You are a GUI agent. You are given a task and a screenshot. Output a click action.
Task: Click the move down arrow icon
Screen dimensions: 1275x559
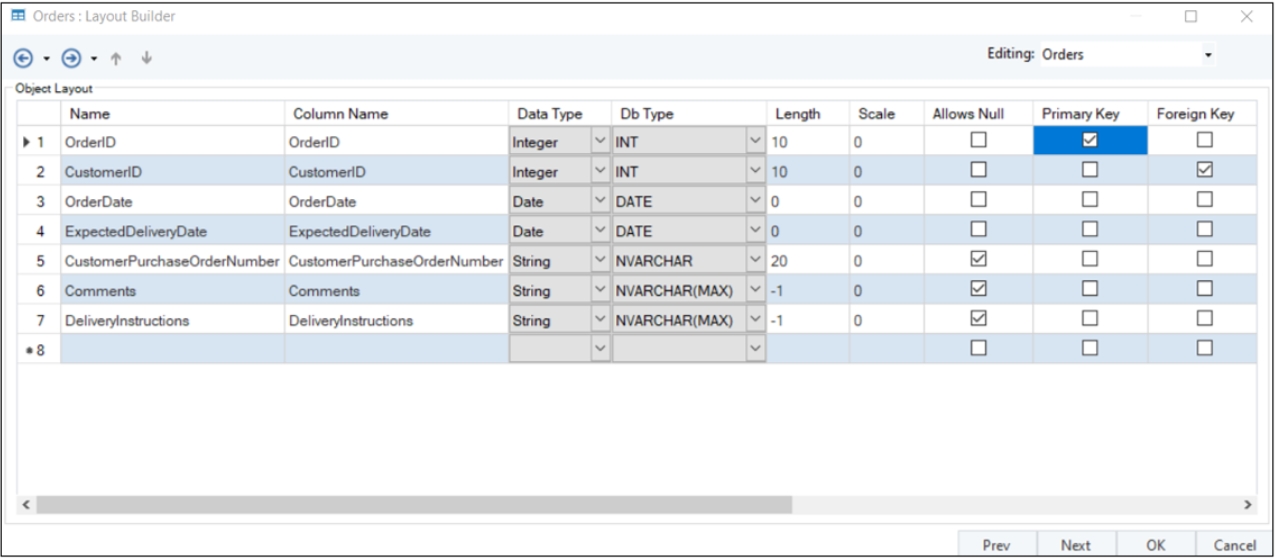coord(146,58)
